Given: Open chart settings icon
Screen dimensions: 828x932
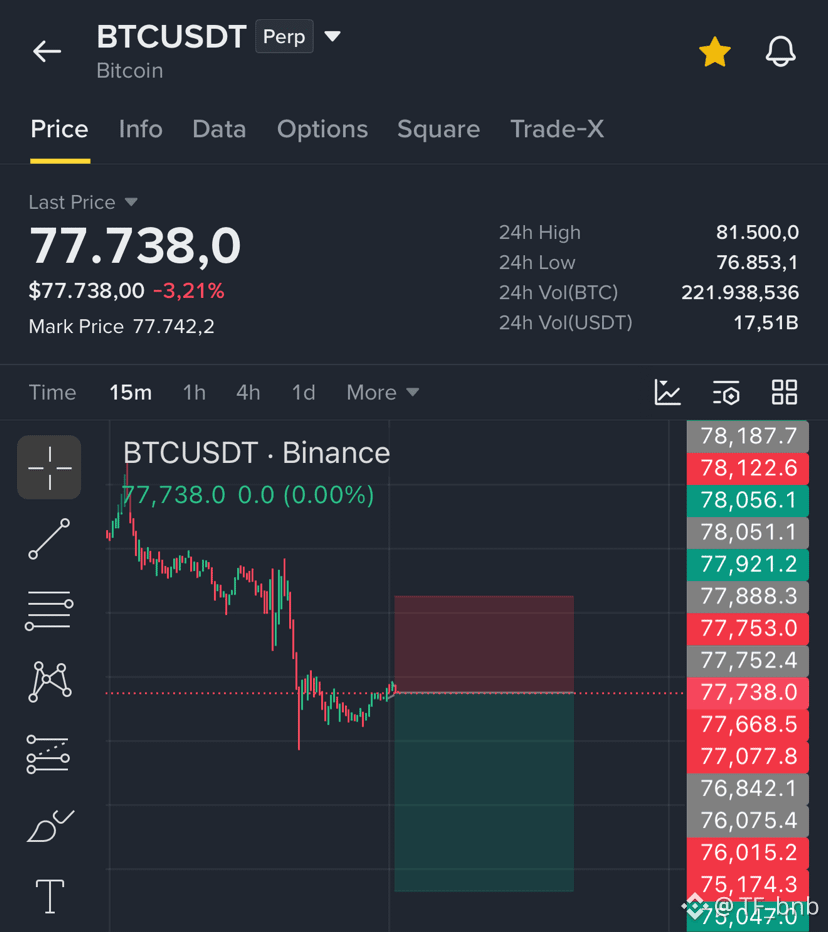Looking at the screenshot, I should coord(726,392).
